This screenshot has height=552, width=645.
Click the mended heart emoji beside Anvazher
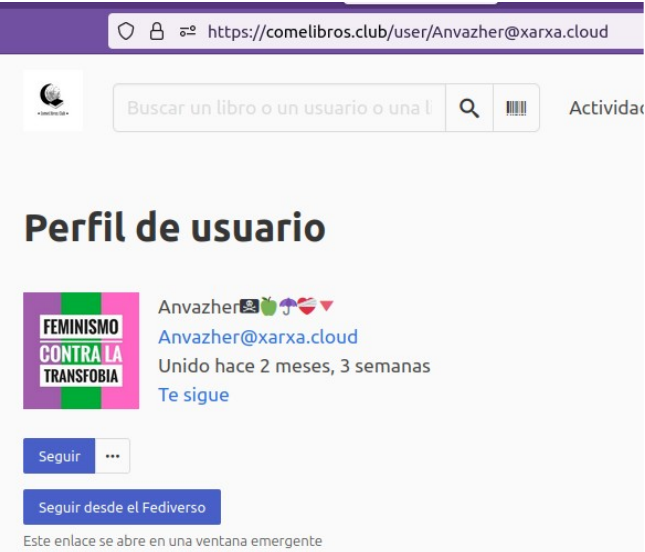coord(307,306)
